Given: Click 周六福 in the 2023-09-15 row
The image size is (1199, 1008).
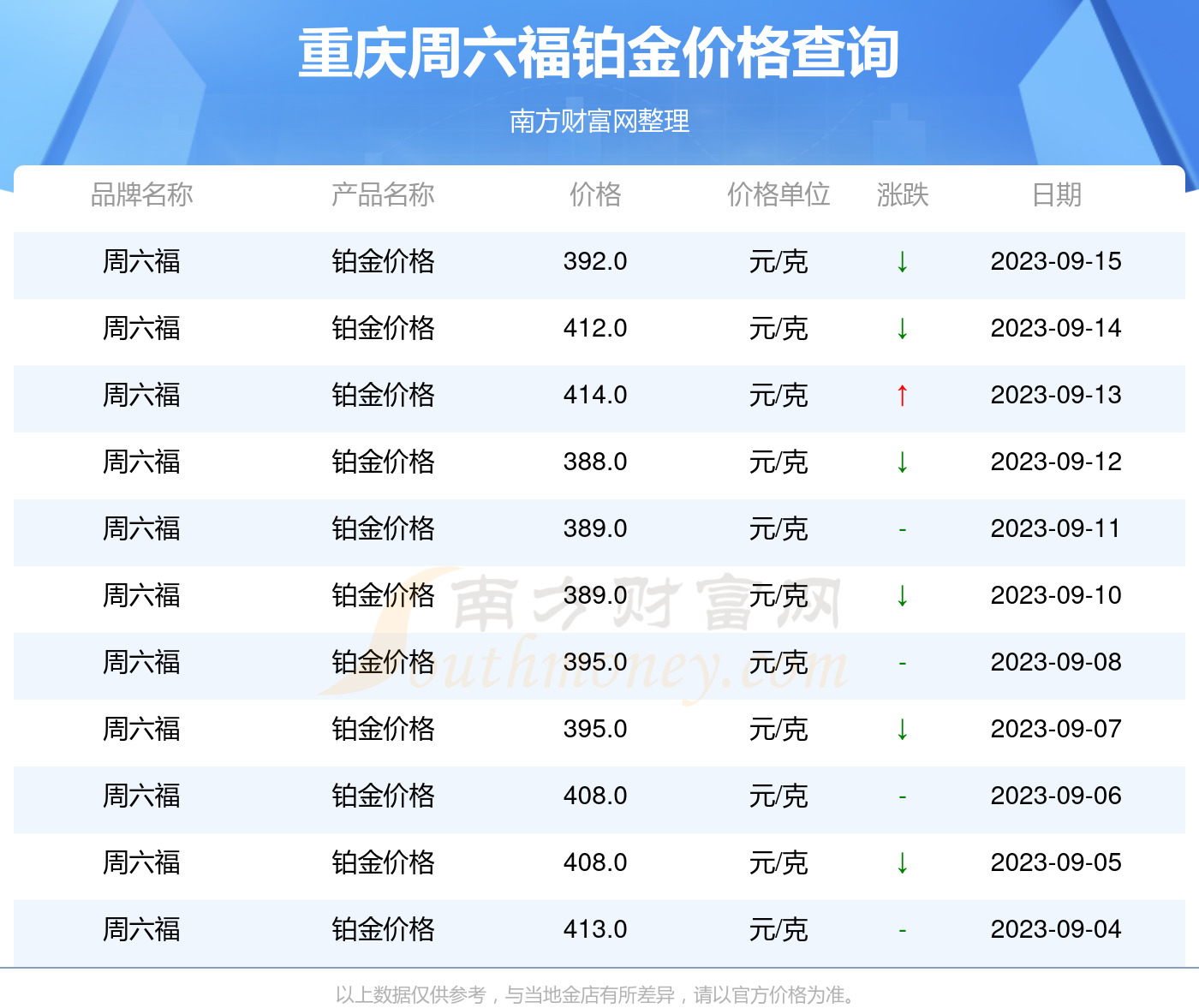Looking at the screenshot, I should click(141, 261).
